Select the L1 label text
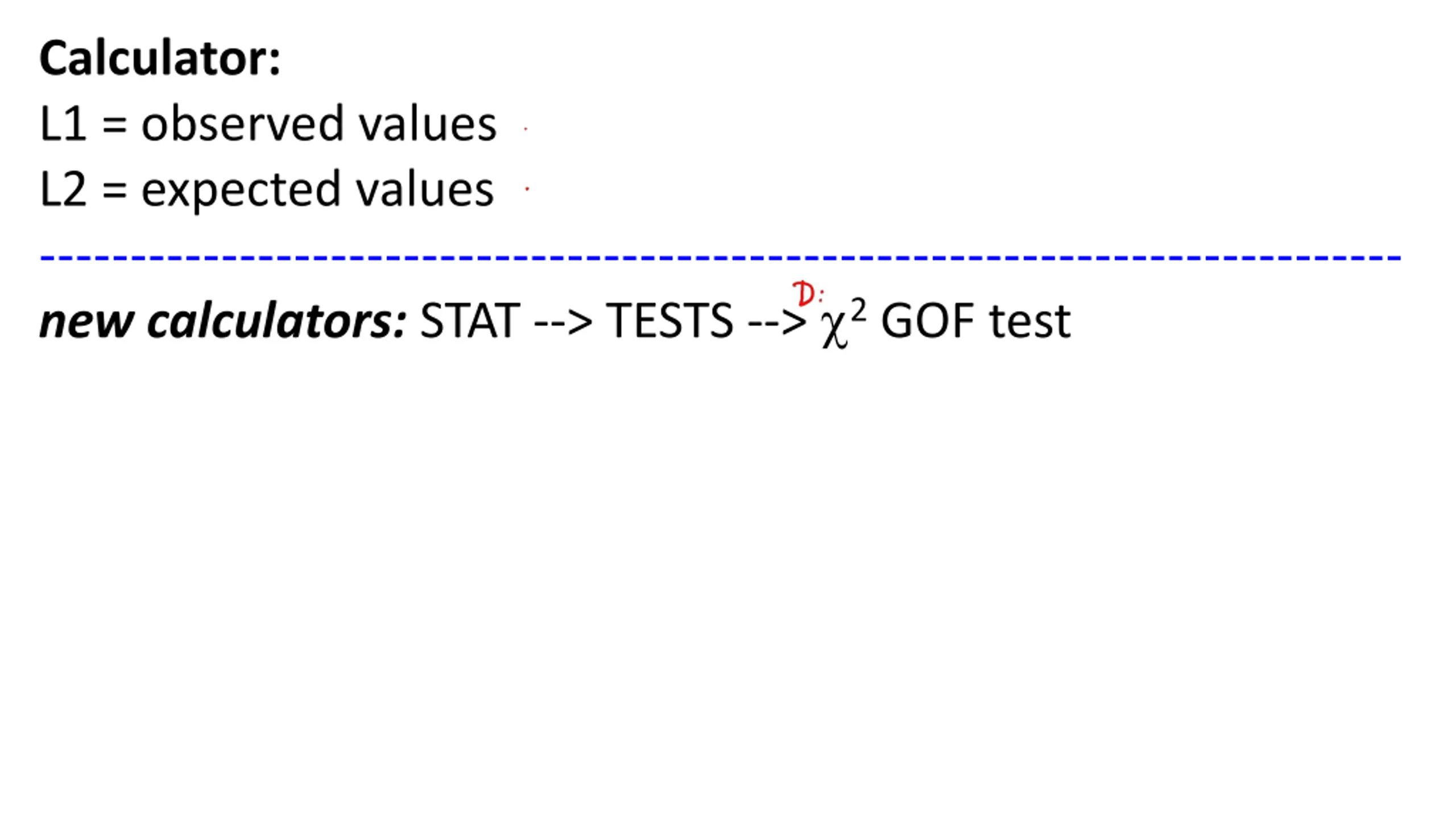Screen dimensions: 1456x819 point(63,123)
